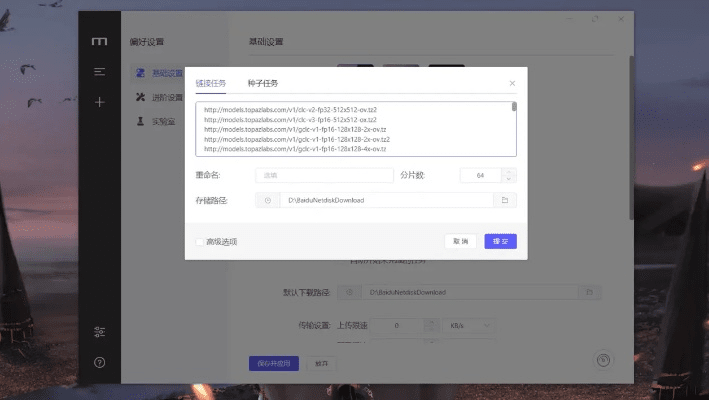Focus the 重命名 input field
709x400 pixels.
pyautogui.click(x=324, y=175)
